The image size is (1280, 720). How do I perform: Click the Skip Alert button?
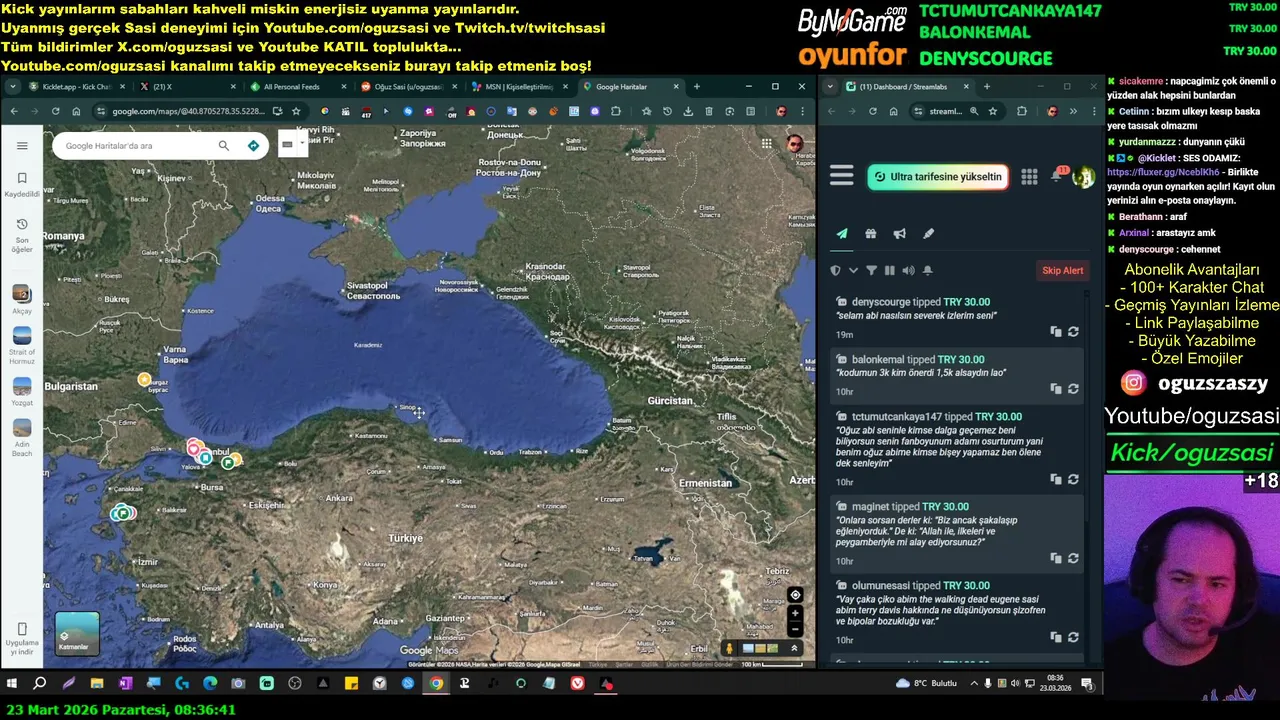[1062, 270]
